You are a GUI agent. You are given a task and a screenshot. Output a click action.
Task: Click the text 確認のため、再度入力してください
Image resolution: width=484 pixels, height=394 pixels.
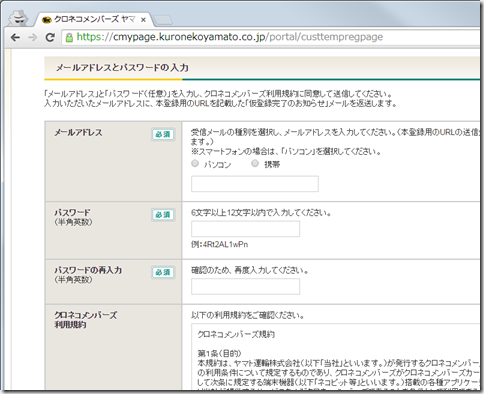click(x=249, y=270)
